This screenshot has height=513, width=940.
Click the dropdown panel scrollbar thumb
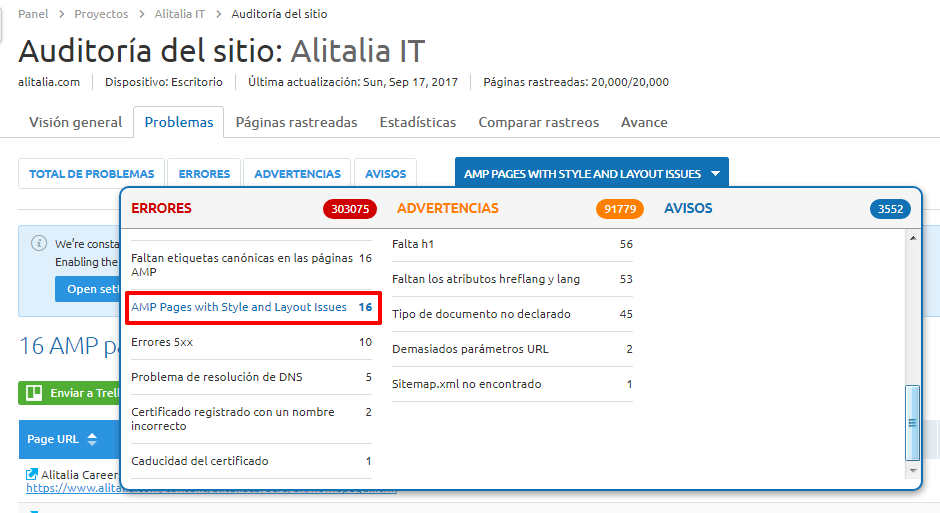(912, 423)
